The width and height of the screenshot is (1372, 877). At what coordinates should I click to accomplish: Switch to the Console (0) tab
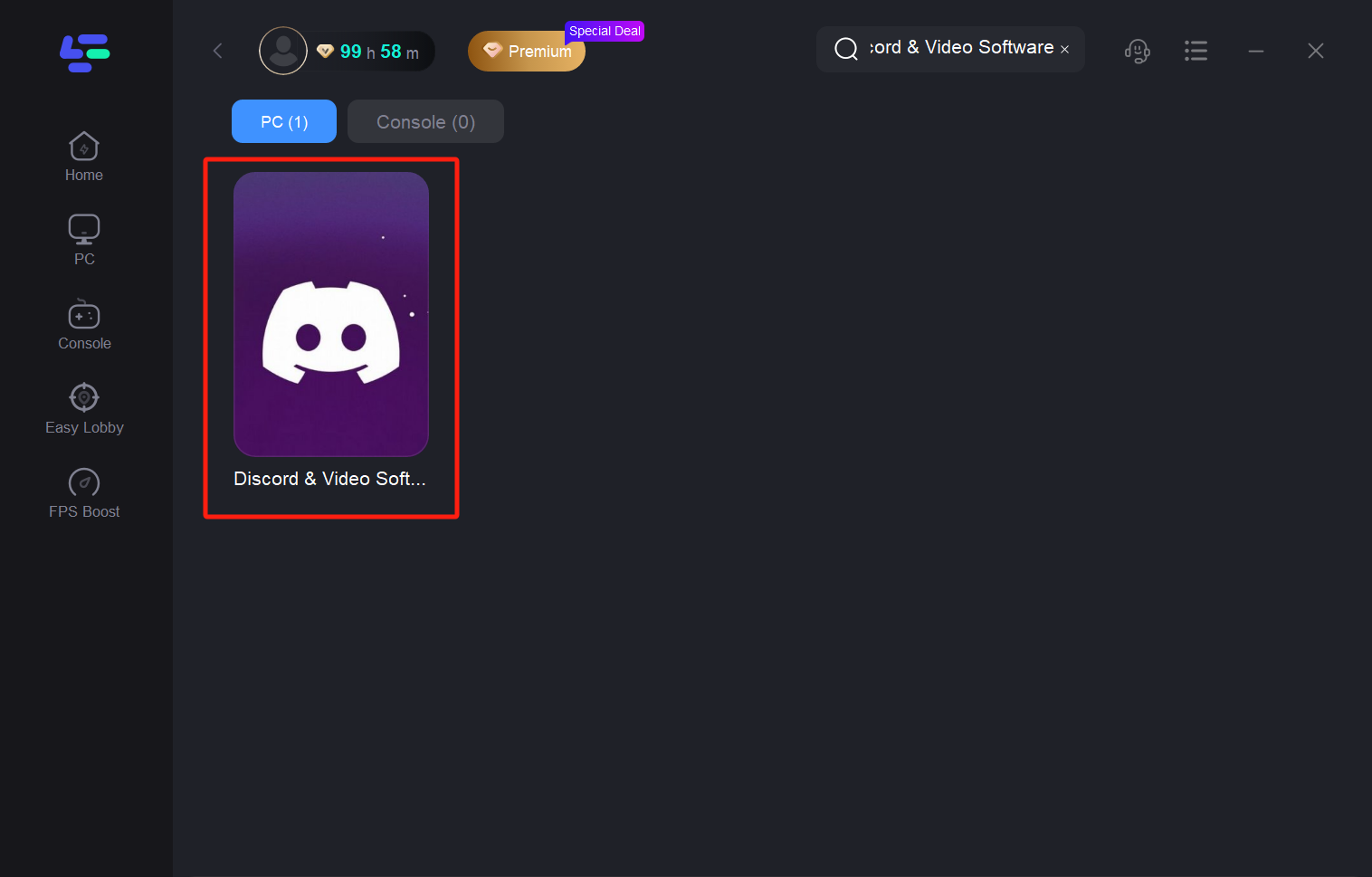click(425, 121)
